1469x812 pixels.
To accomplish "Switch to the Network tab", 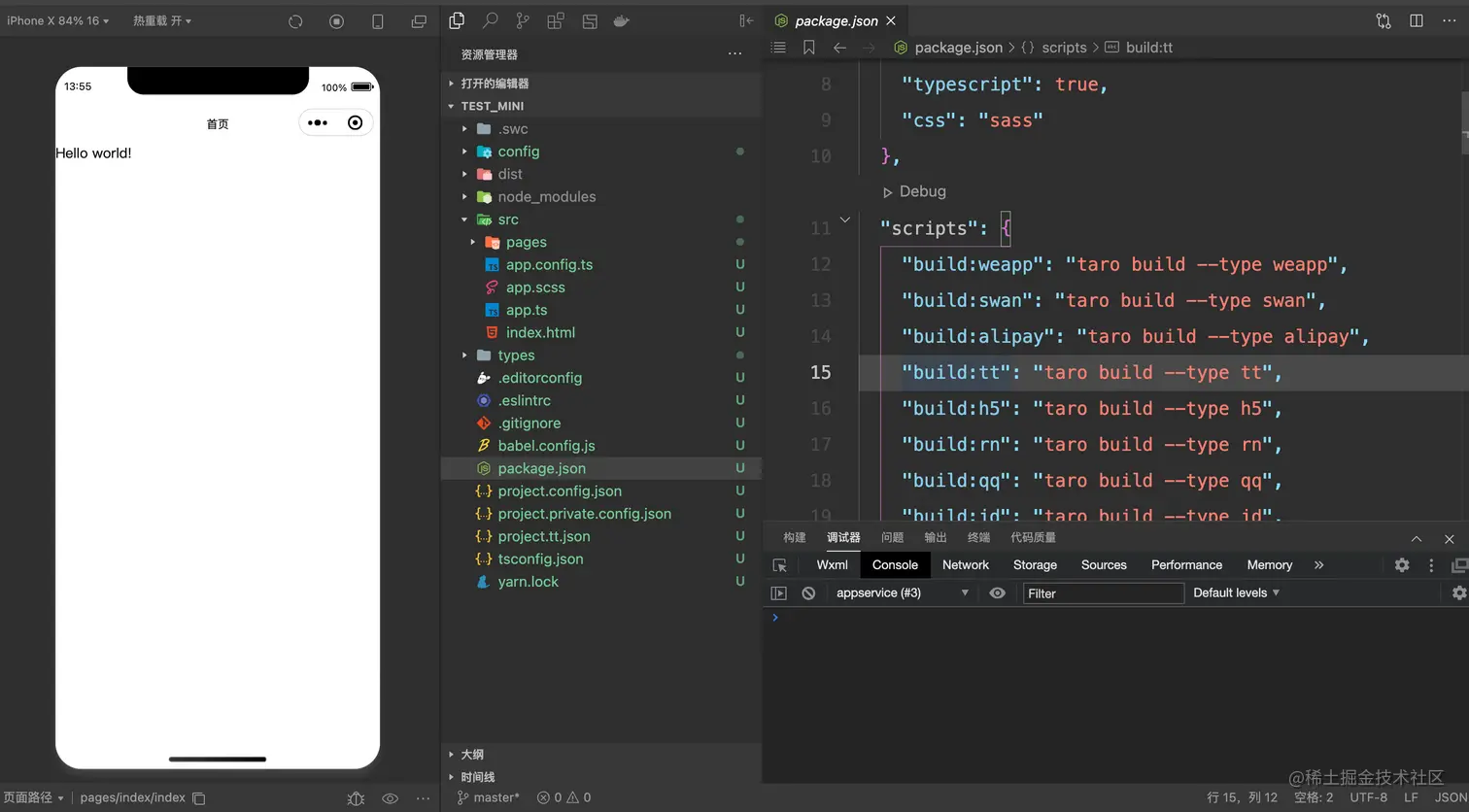I will click(966, 564).
